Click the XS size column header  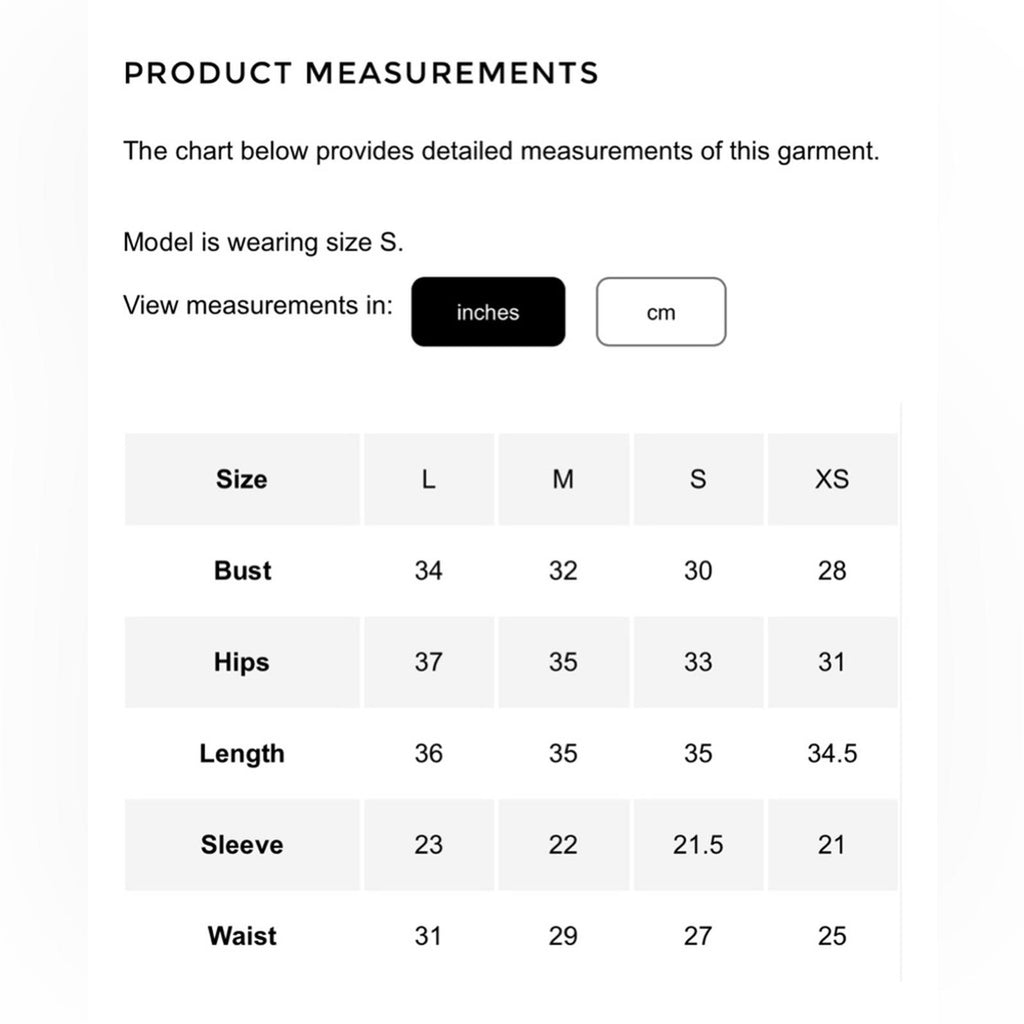tap(832, 479)
